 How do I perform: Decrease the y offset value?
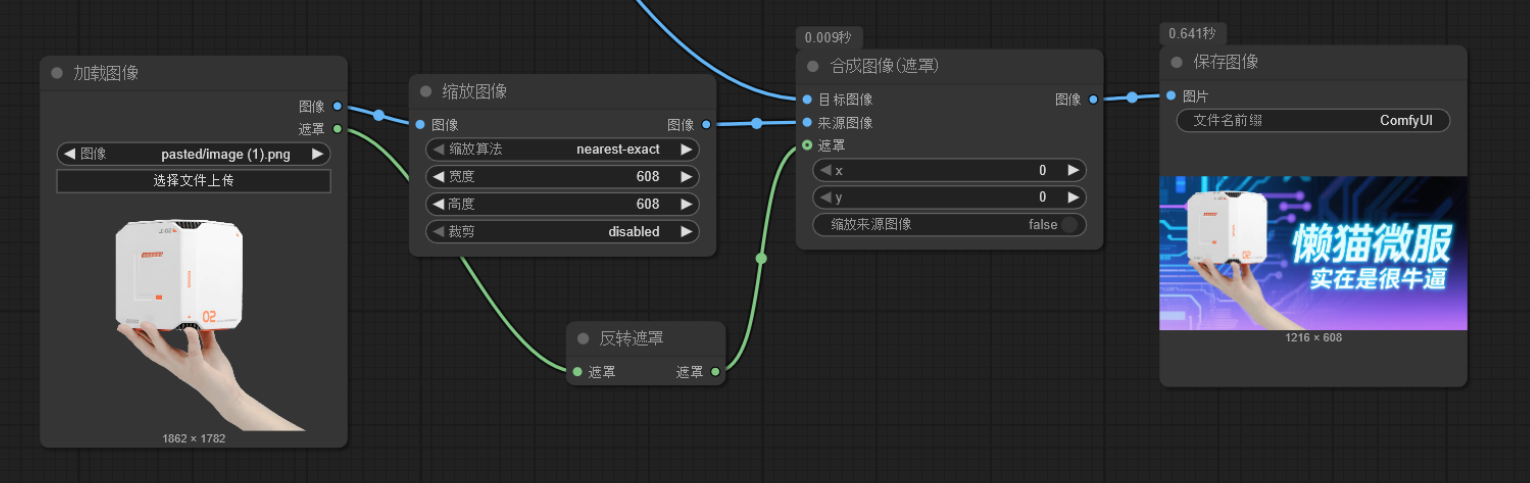point(825,197)
